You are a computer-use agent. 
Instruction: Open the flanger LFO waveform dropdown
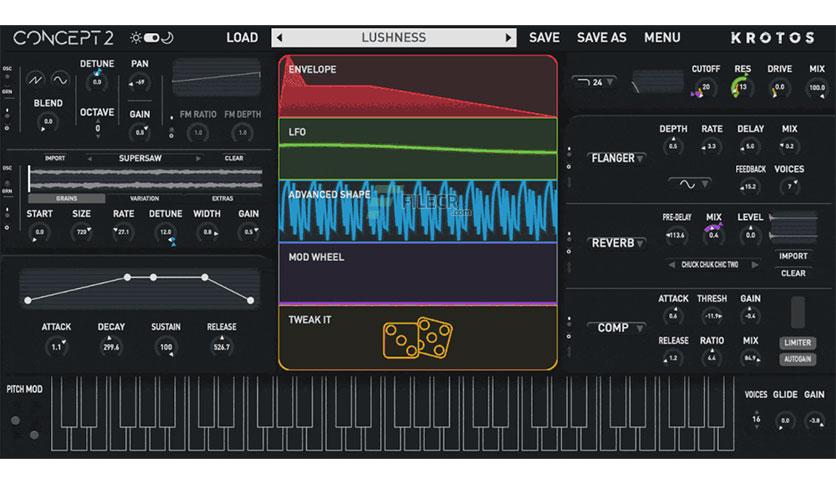point(690,184)
